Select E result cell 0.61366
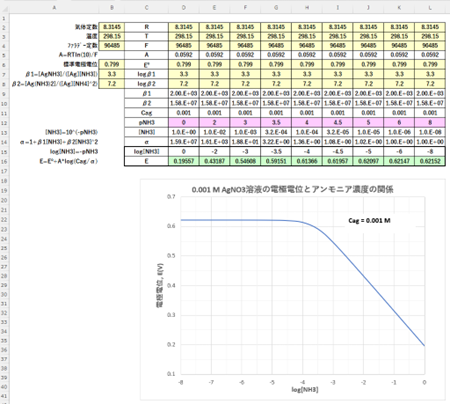Viewport: 450px width, 404px height. pos(307,162)
